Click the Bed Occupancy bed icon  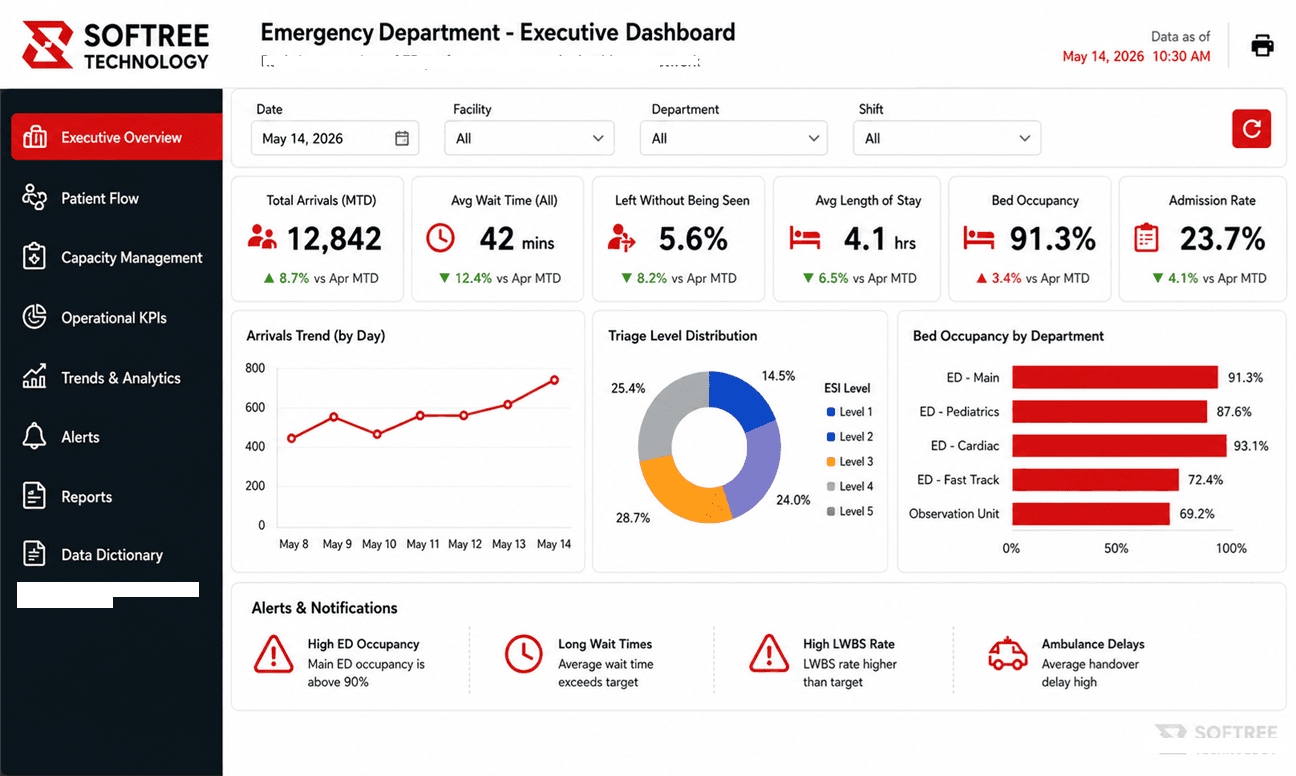pos(979,238)
